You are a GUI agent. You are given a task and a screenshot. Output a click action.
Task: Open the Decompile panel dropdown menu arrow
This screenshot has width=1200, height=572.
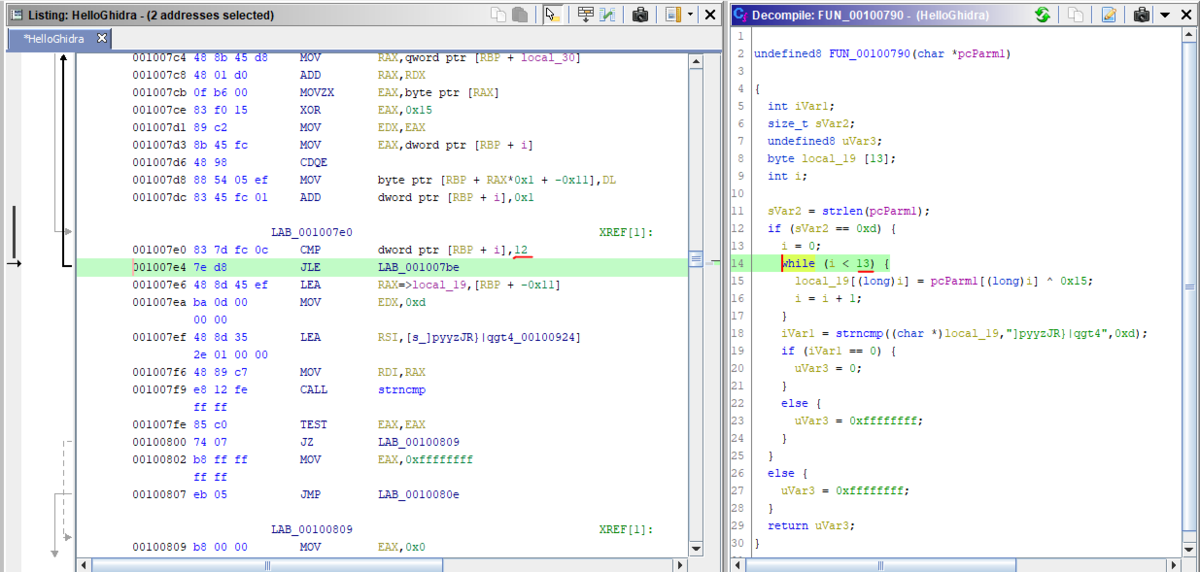[x=1164, y=15]
